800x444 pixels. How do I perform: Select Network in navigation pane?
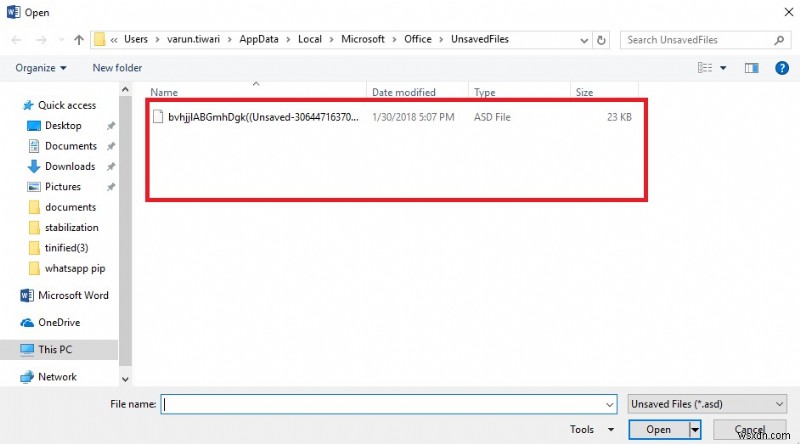point(57,377)
